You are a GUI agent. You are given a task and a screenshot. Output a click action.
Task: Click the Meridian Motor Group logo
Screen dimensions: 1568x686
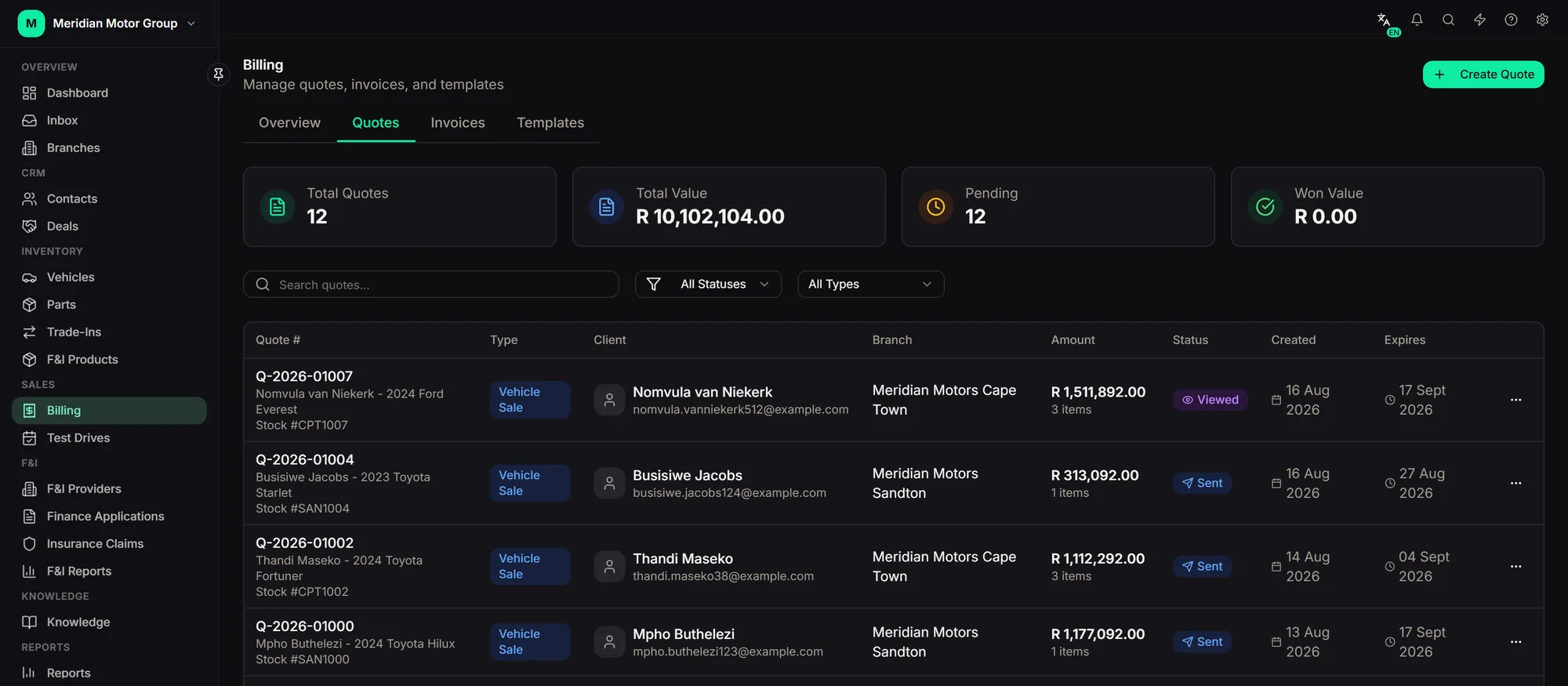(x=31, y=24)
